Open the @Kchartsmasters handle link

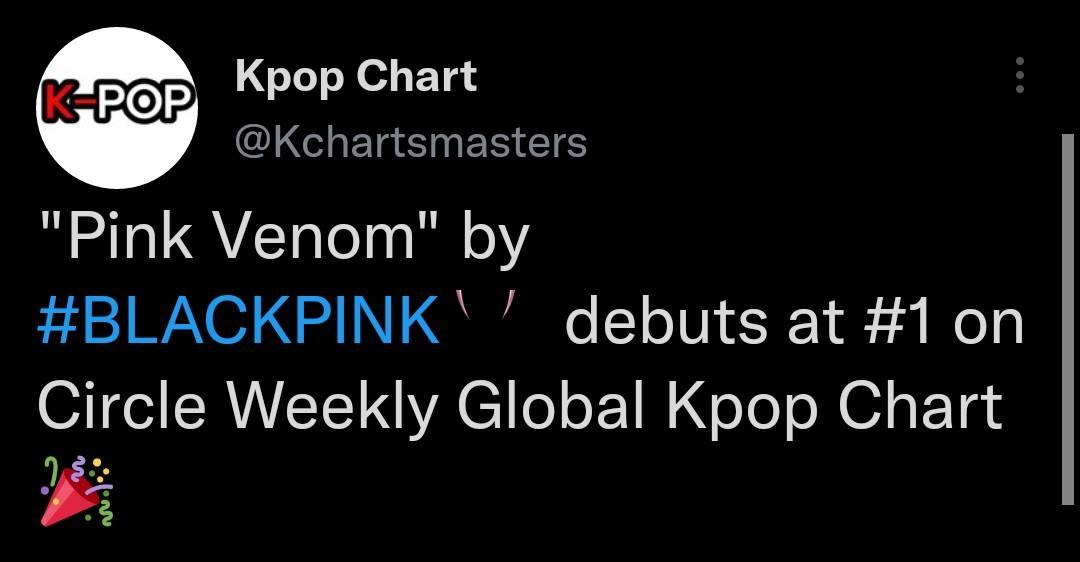(x=411, y=143)
